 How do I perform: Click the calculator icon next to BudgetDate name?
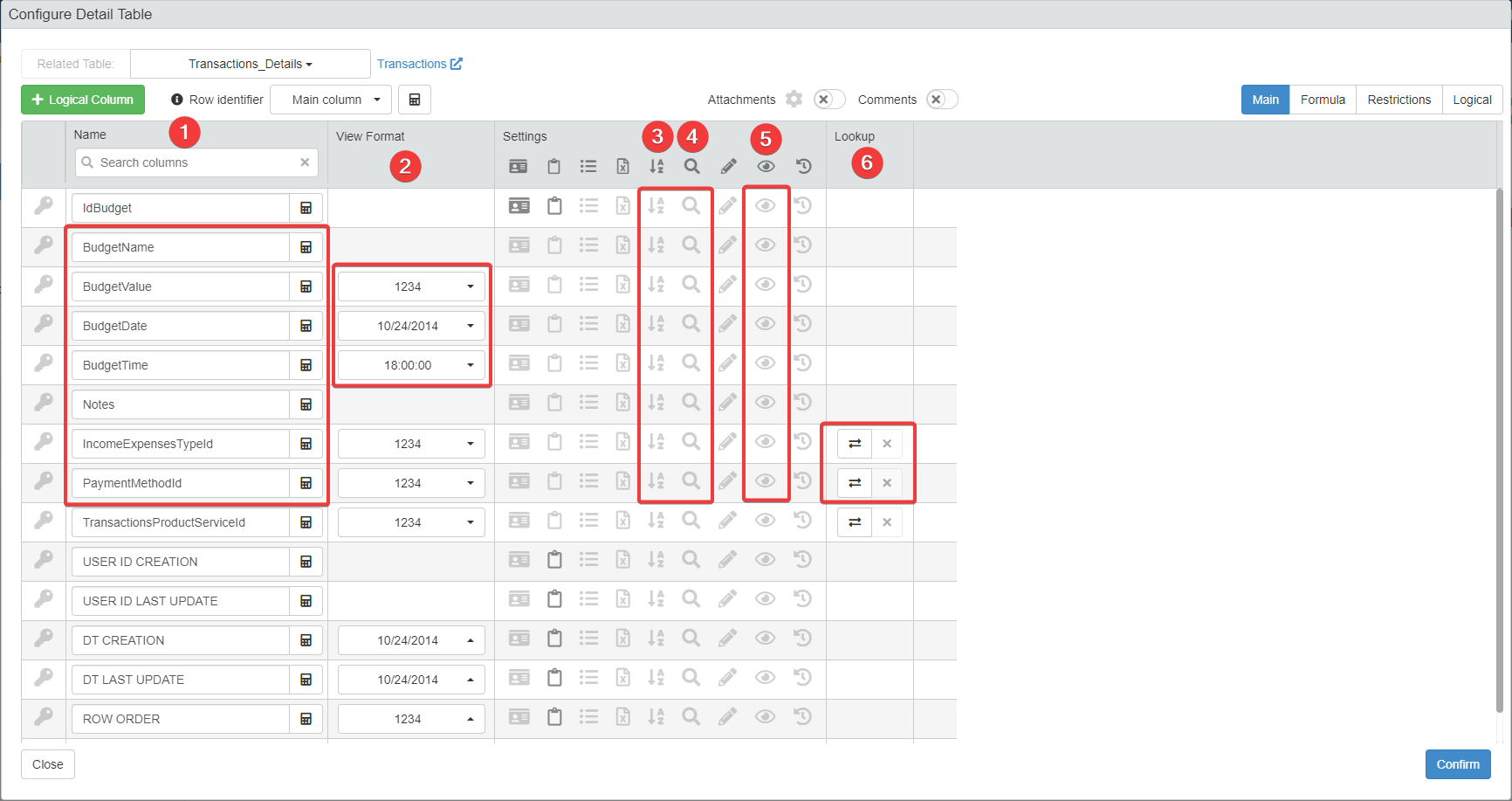306,326
